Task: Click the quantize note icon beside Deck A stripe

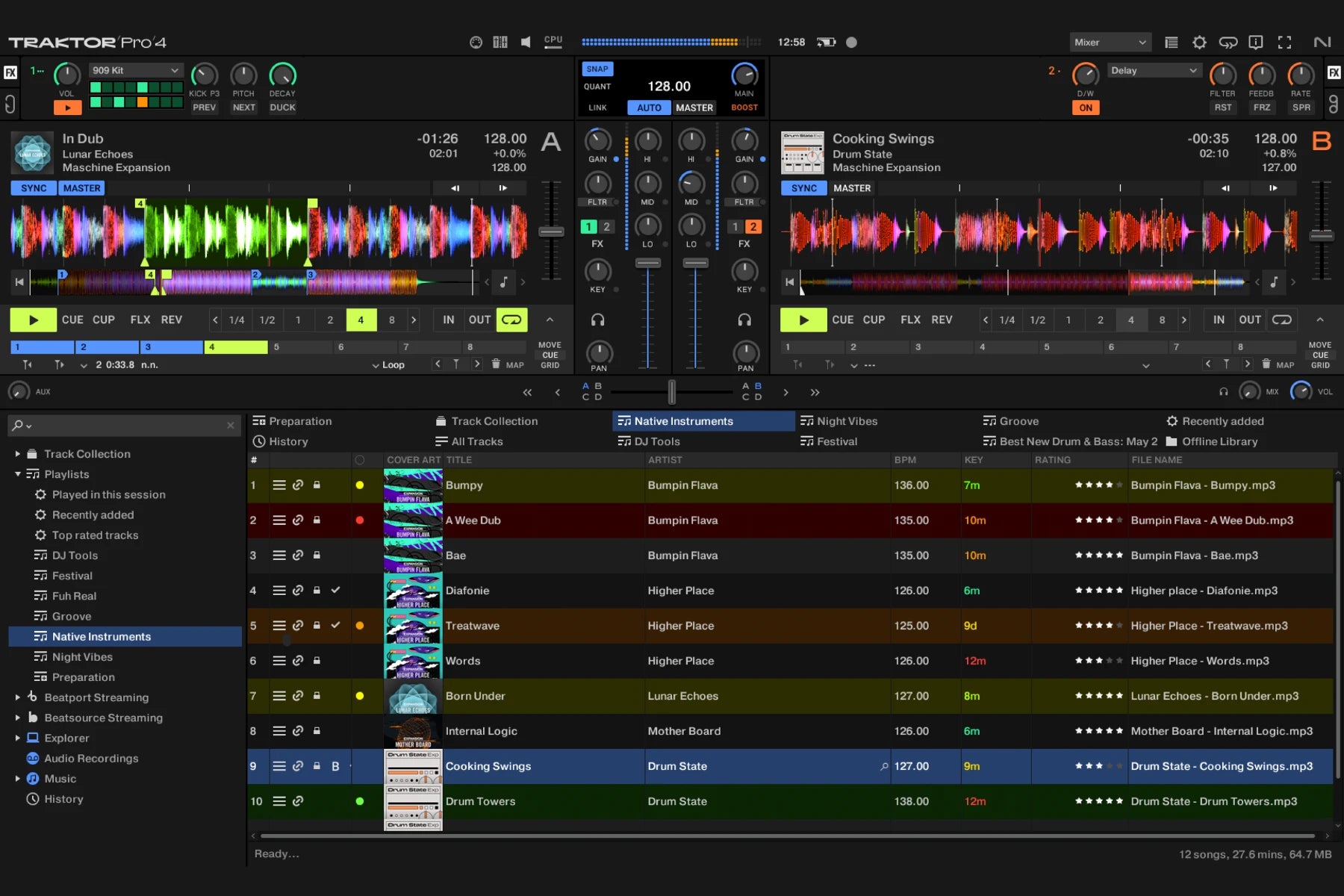Action: [503, 282]
